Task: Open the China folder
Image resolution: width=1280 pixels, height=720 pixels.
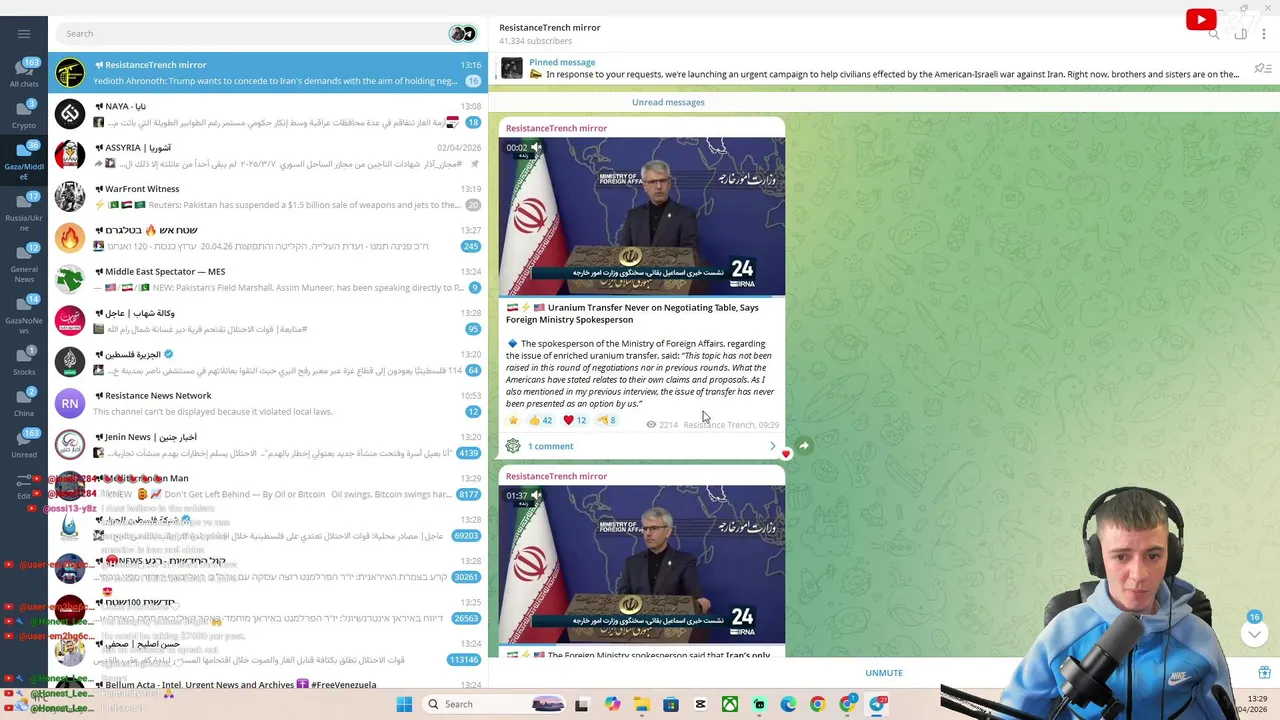Action: [24, 402]
